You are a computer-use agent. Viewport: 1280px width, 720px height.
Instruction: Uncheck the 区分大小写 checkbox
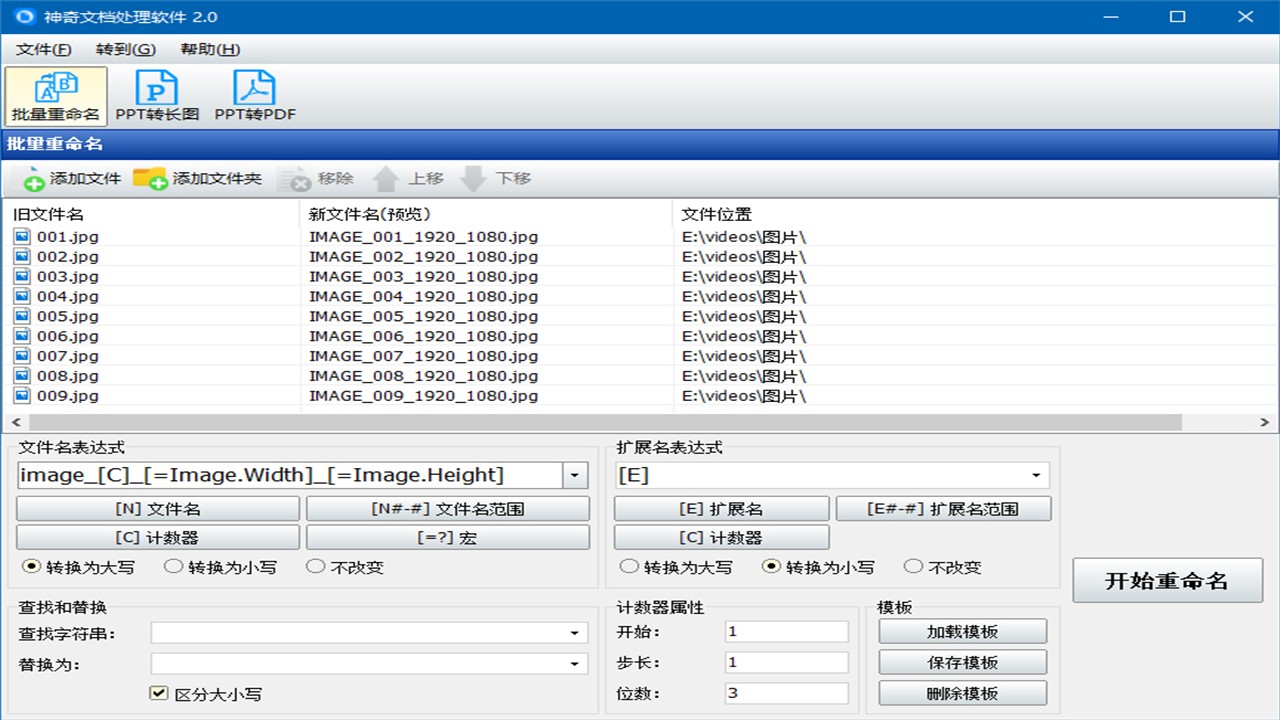[x=157, y=693]
